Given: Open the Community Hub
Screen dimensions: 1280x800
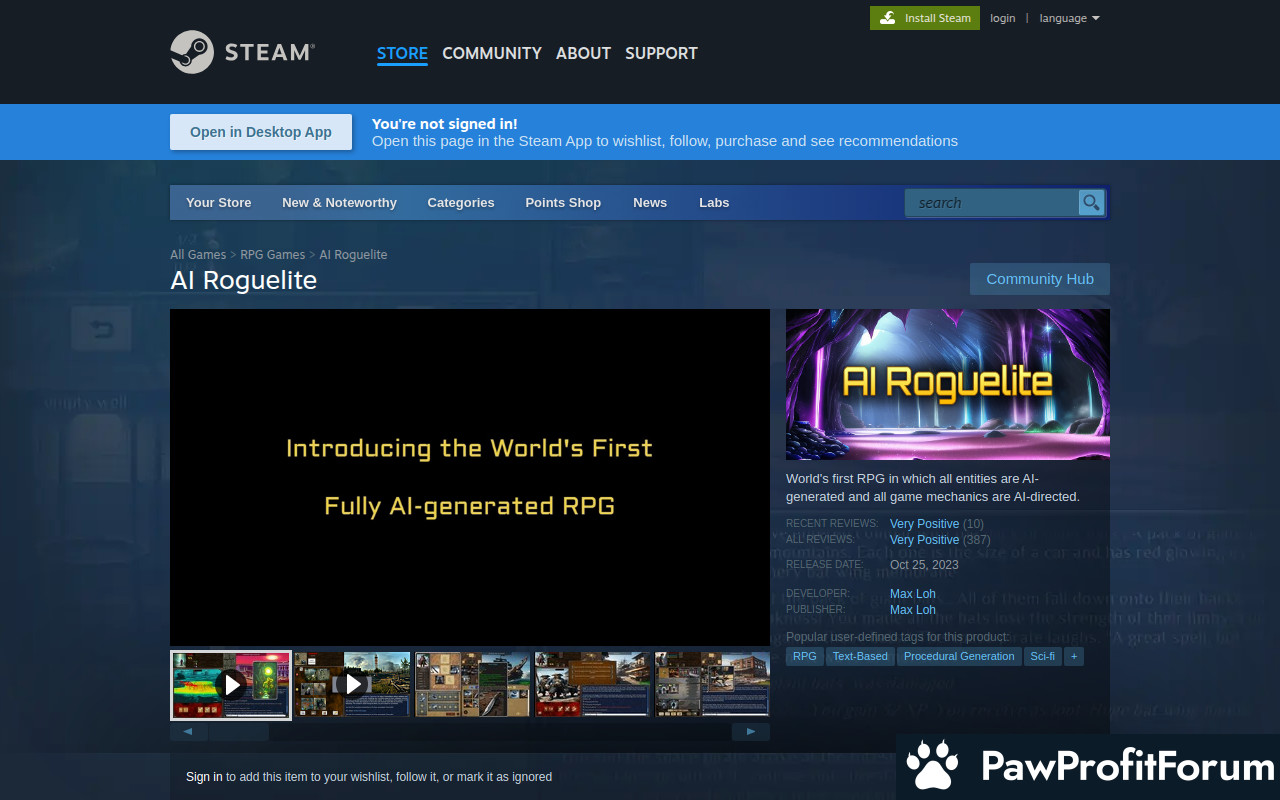Looking at the screenshot, I should tap(1039, 279).
